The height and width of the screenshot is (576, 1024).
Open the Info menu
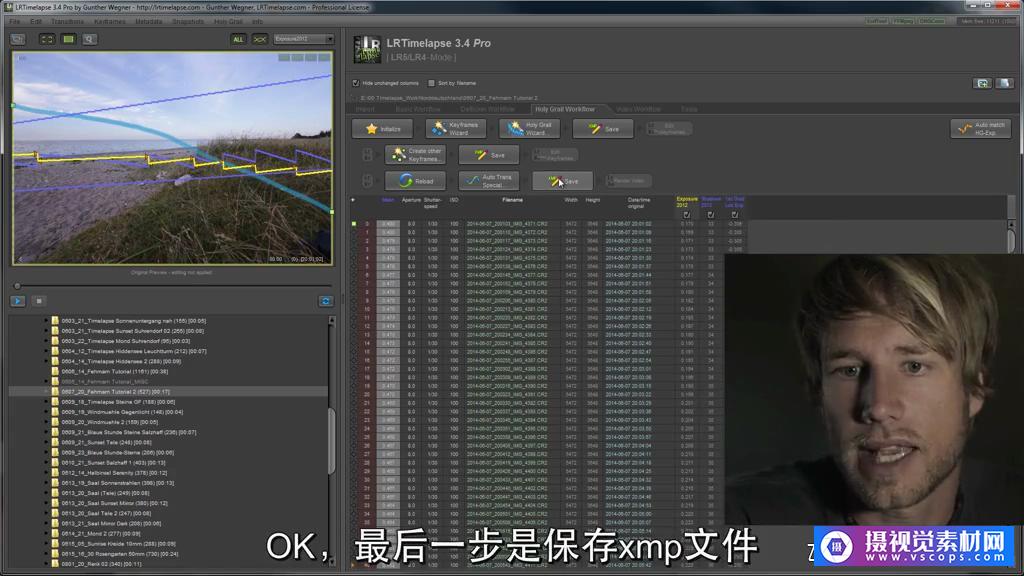pyautogui.click(x=257, y=22)
